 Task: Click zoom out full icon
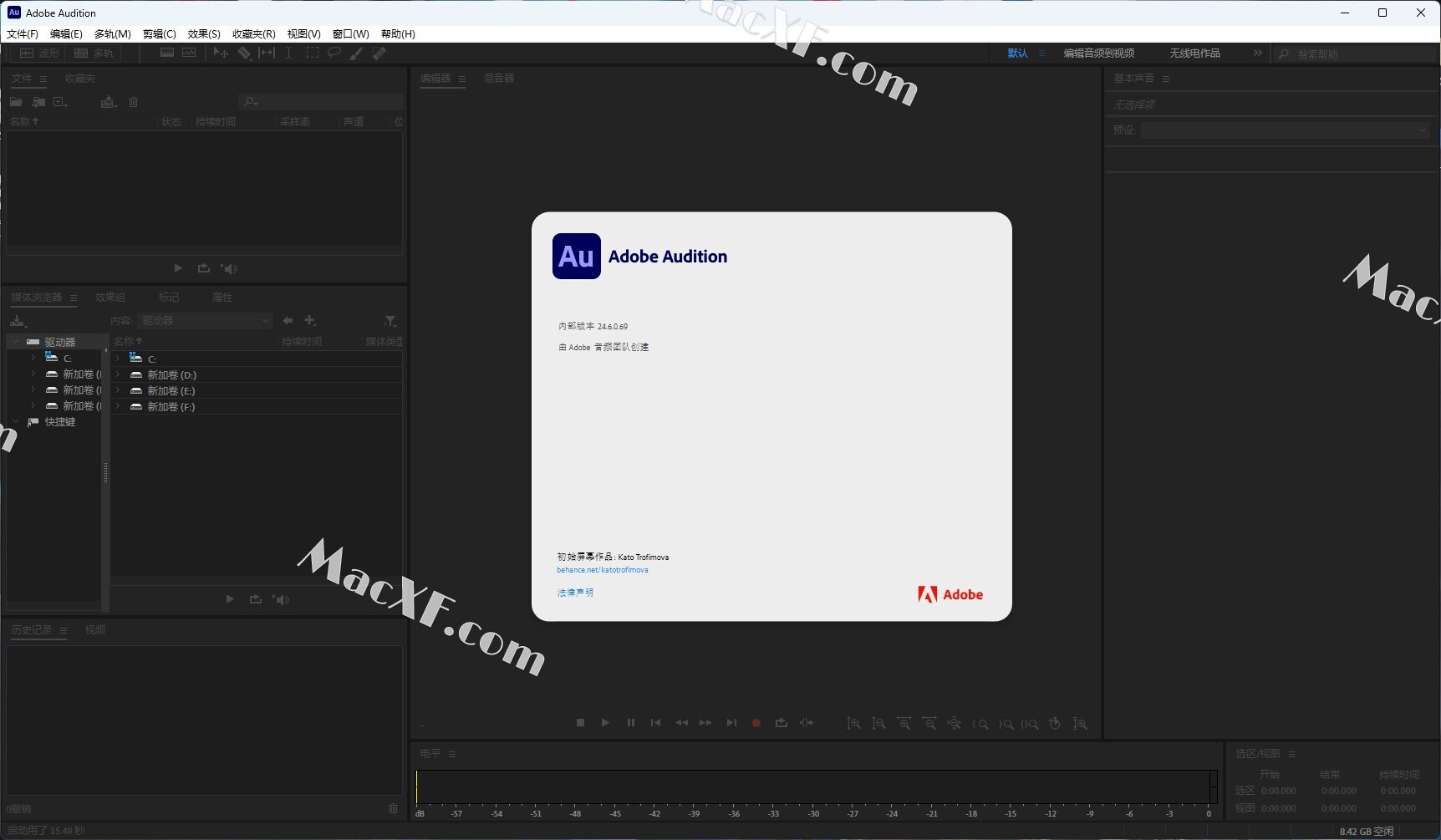[954, 724]
